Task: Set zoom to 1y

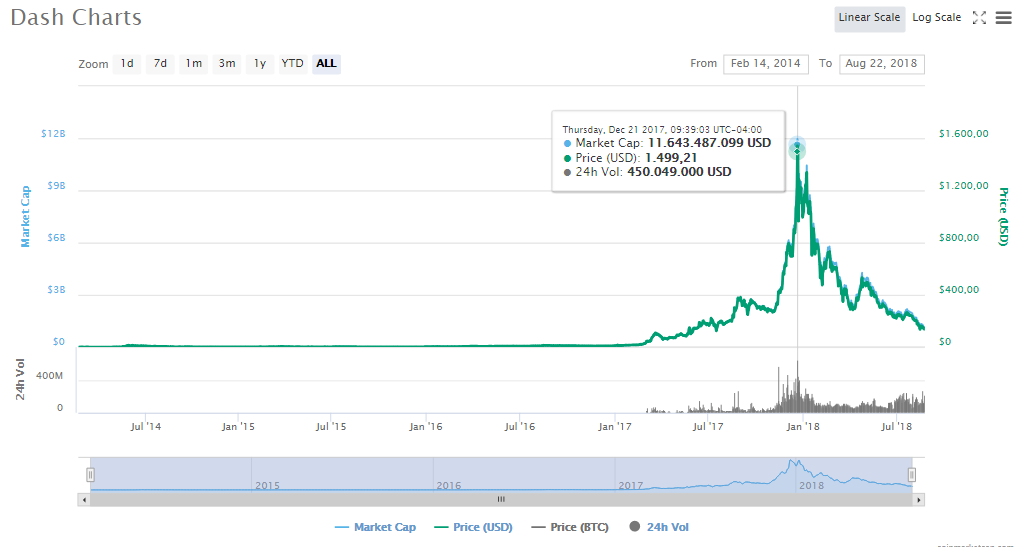Action: click(260, 63)
